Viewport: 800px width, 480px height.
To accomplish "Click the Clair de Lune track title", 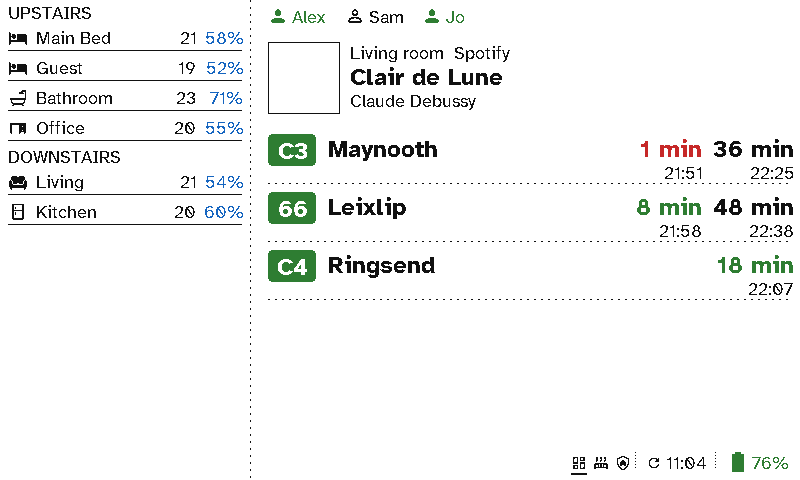I will 426,78.
